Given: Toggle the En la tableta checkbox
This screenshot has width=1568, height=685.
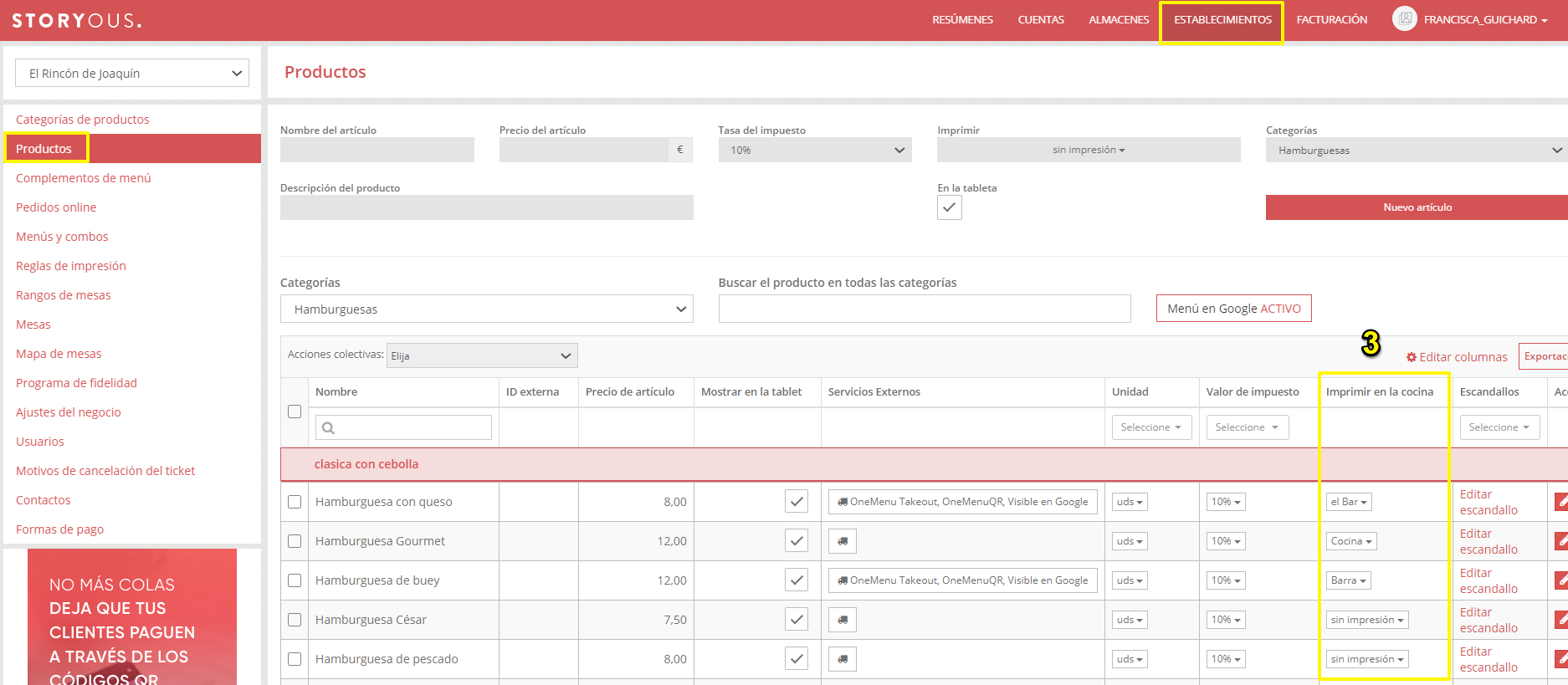Looking at the screenshot, I should [x=950, y=207].
